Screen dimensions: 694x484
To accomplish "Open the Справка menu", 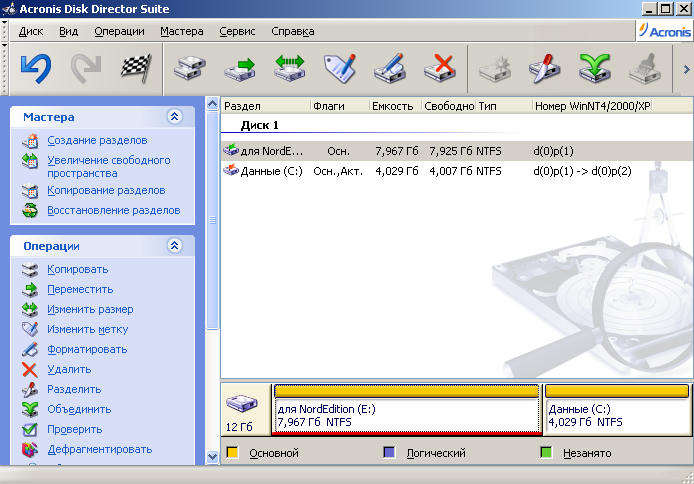I will (293, 31).
